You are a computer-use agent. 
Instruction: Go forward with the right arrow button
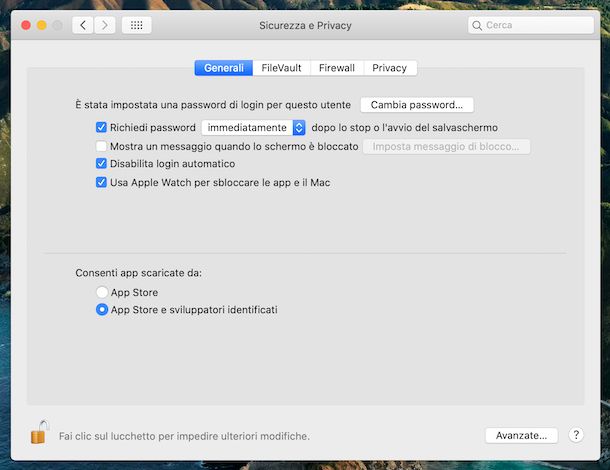tap(105, 25)
